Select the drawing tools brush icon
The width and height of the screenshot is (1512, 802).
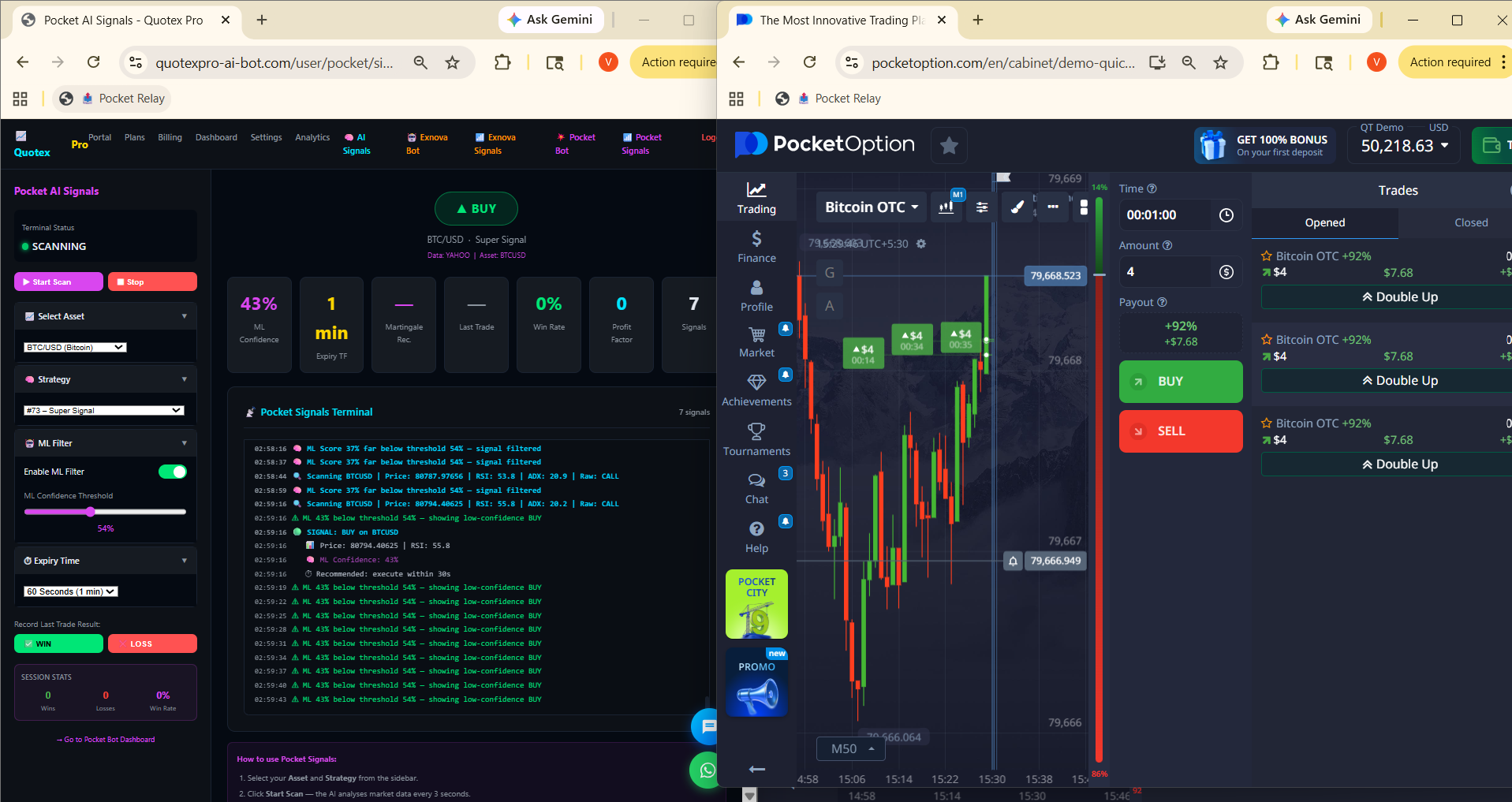coord(1017,207)
